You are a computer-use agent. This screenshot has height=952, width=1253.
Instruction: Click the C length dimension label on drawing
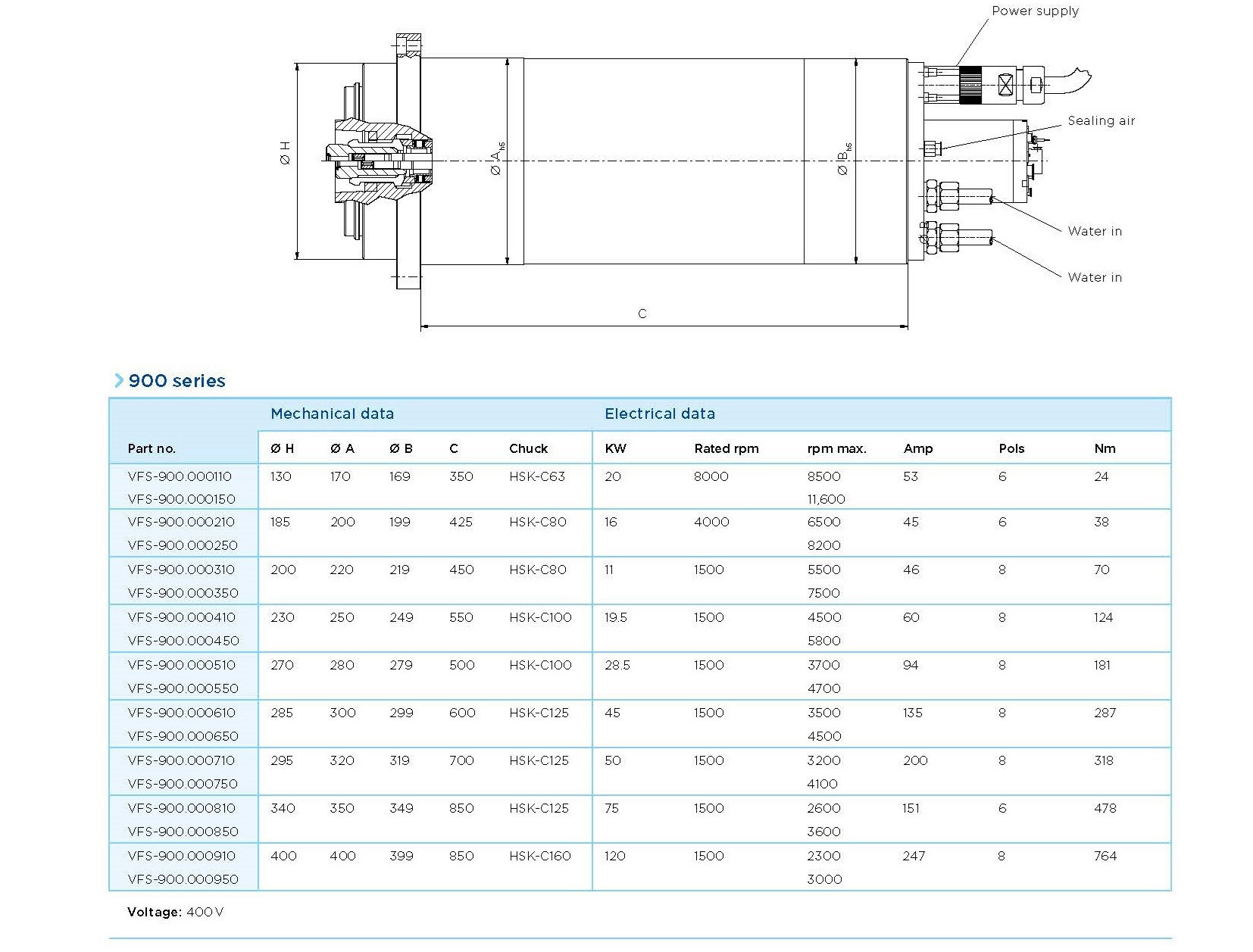pyautogui.click(x=642, y=314)
